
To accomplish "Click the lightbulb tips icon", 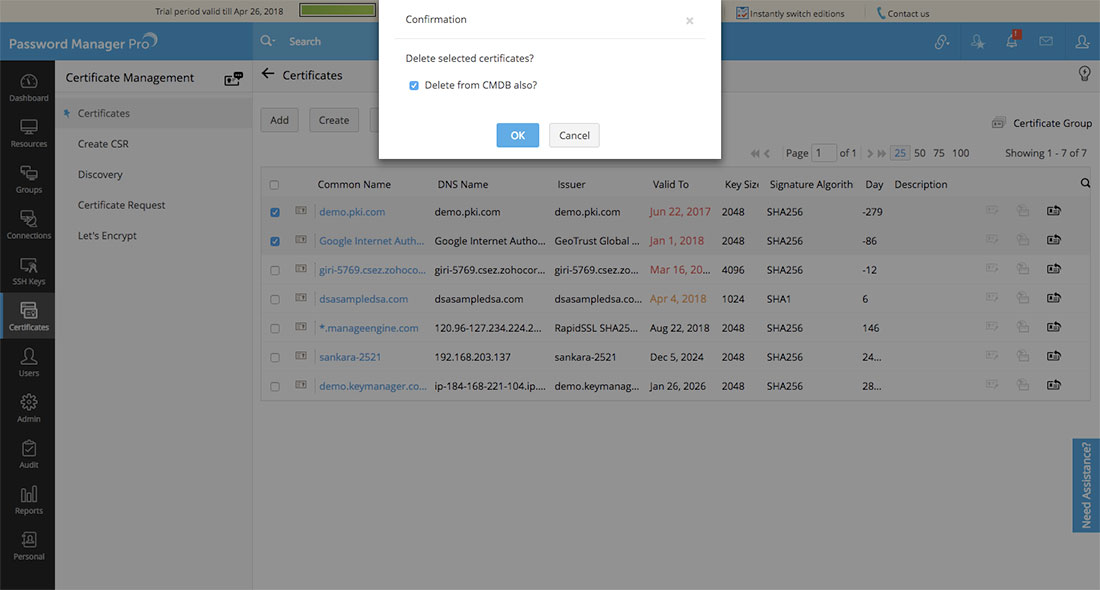I will [1085, 74].
